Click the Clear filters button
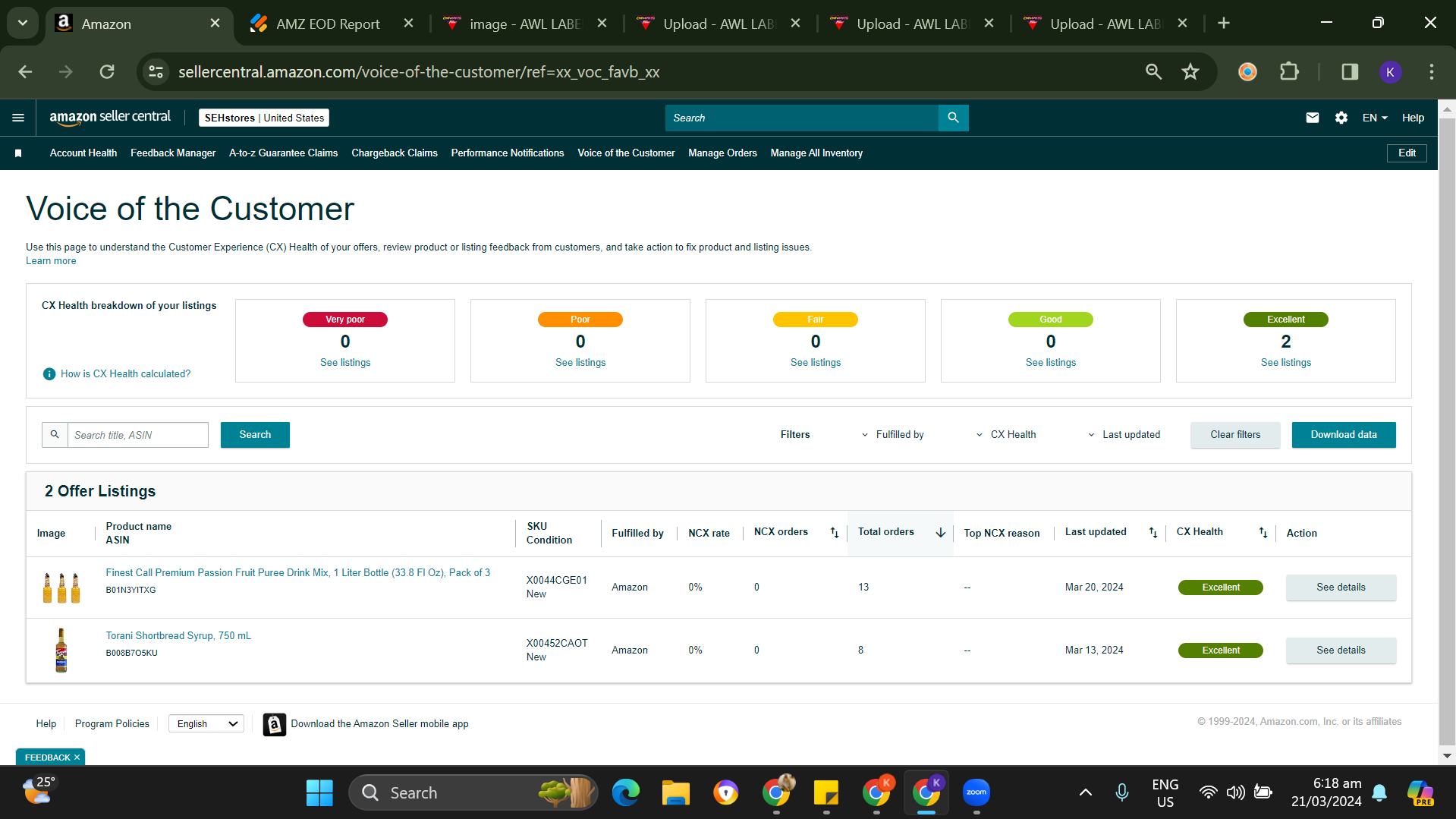The image size is (1456, 819). (1235, 435)
